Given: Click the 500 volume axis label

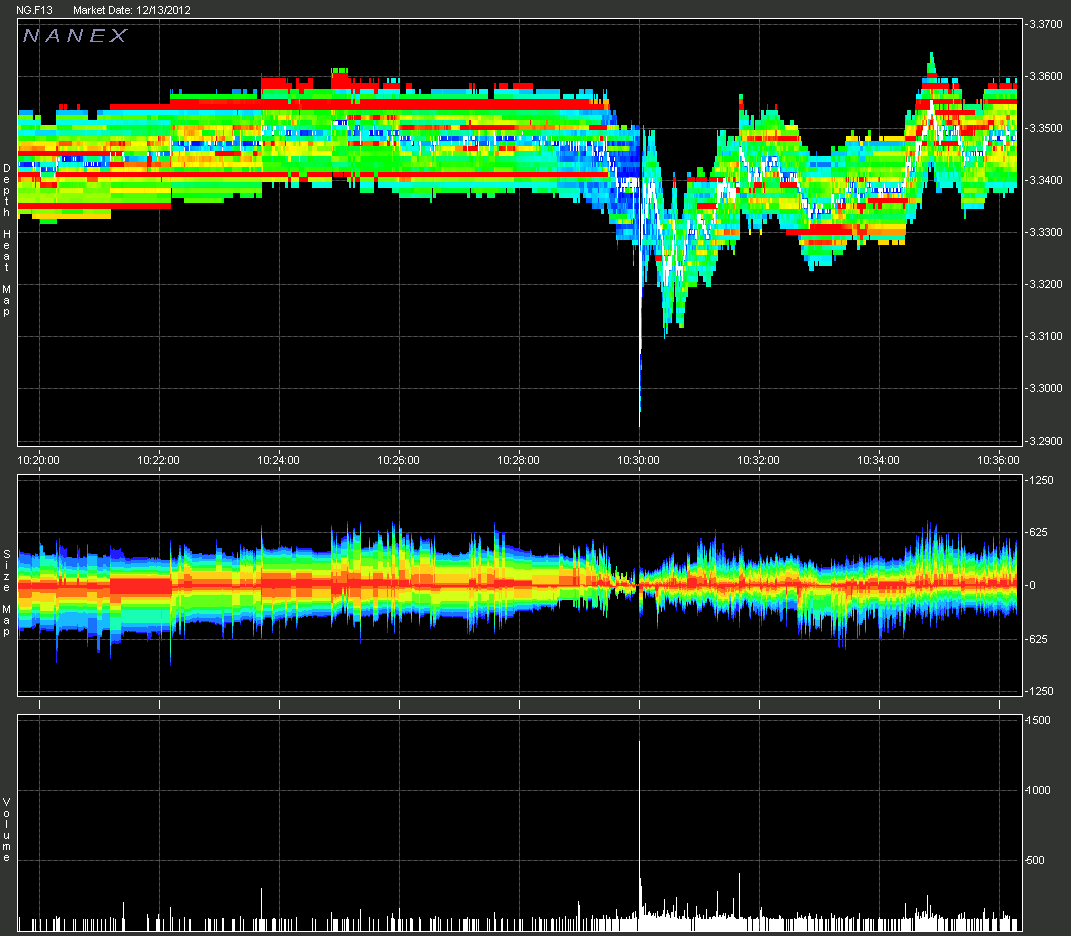Looking at the screenshot, I should click(1035, 859).
